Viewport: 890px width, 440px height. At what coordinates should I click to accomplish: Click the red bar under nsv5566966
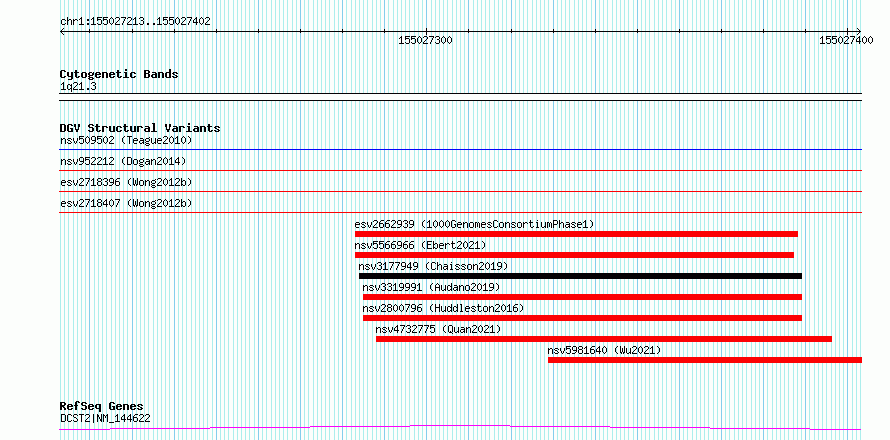click(574, 255)
